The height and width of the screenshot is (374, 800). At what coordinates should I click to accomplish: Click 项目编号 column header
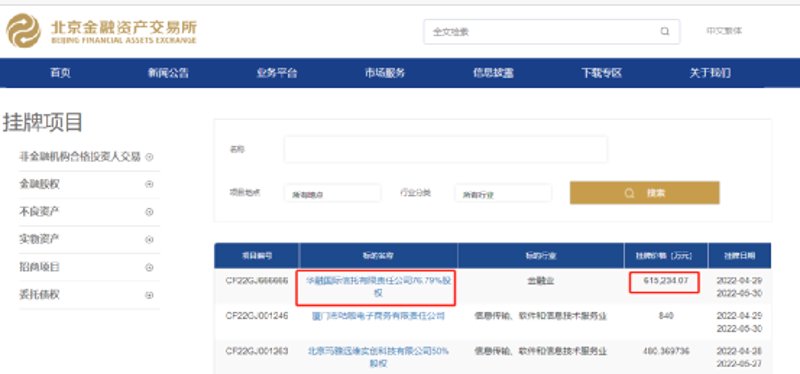click(257, 256)
